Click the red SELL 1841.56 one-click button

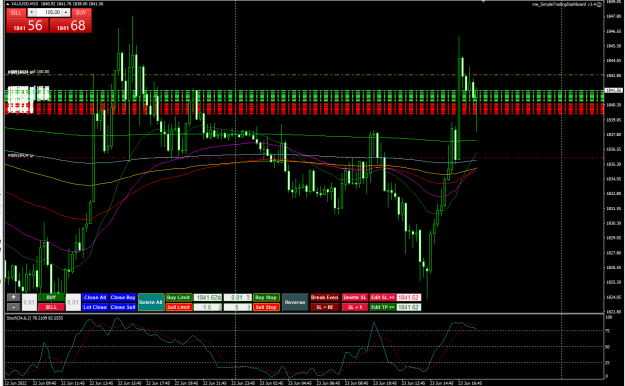28,25
